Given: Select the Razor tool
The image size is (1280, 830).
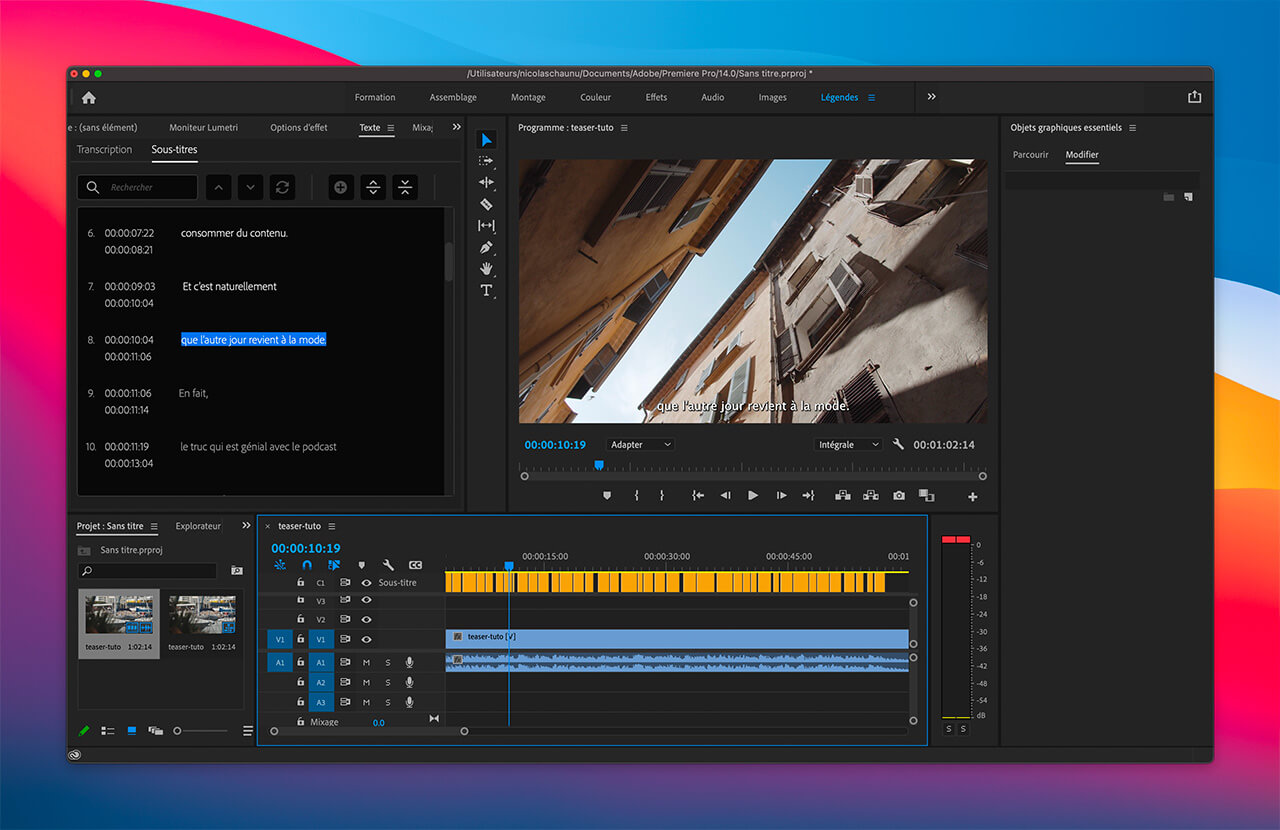Looking at the screenshot, I should 486,204.
